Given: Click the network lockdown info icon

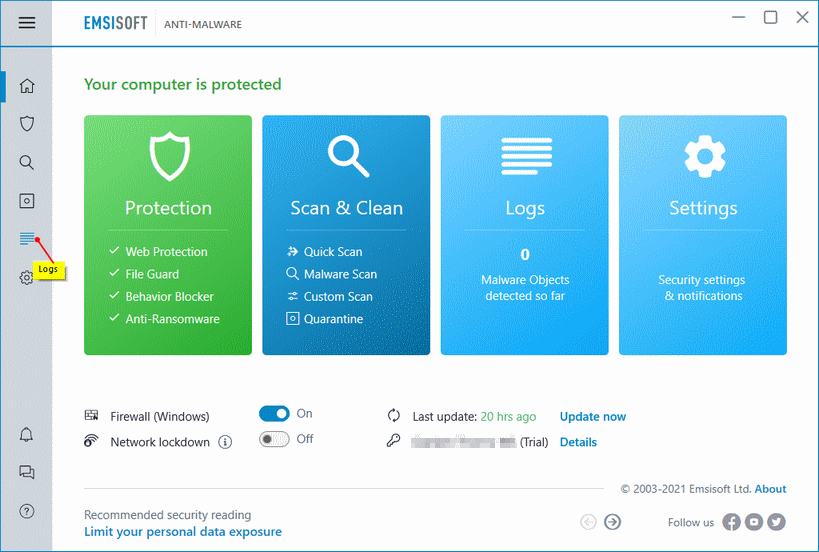Looking at the screenshot, I should pyautogui.click(x=225, y=442).
